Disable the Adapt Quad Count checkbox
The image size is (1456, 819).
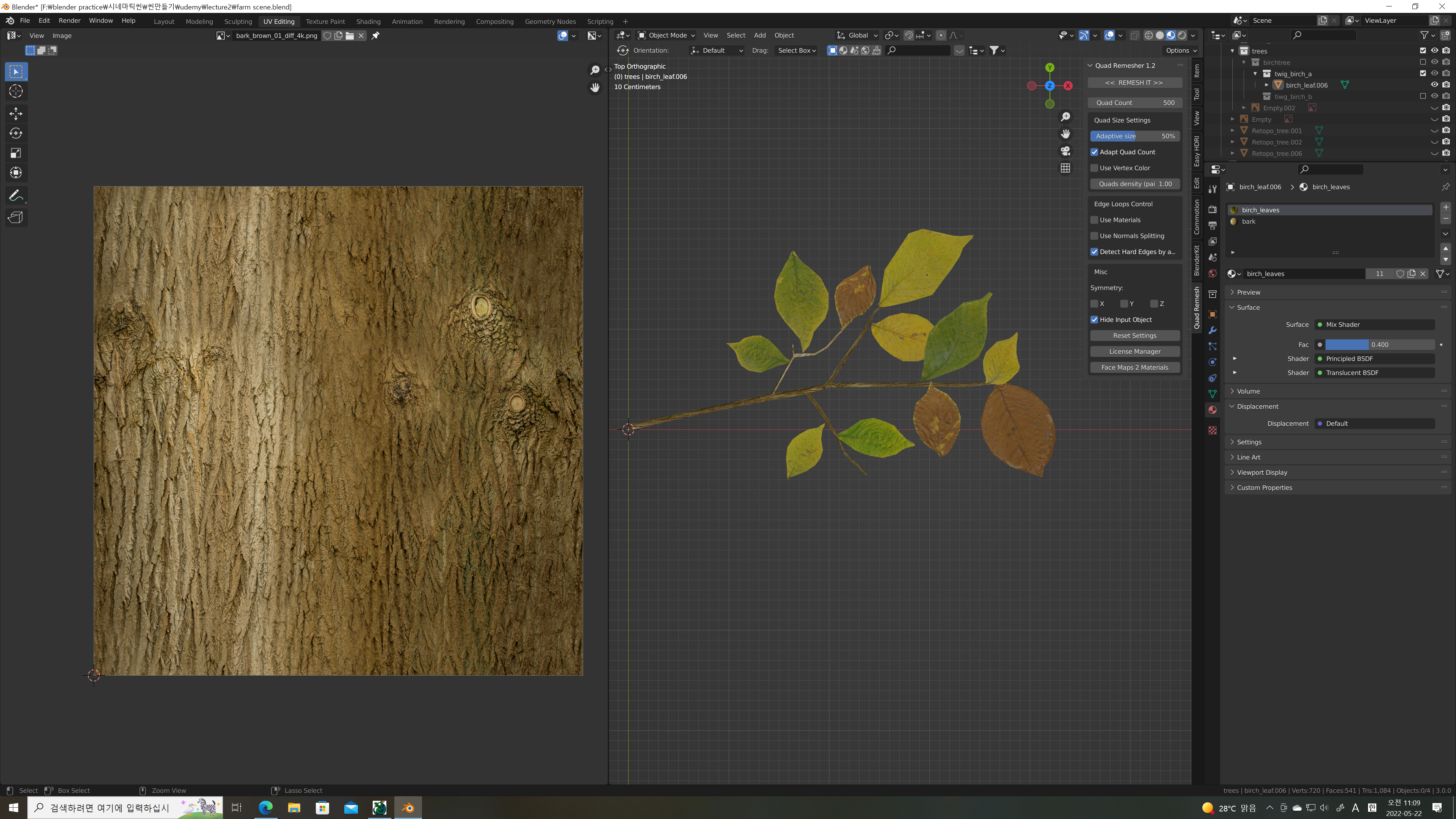click(1094, 152)
